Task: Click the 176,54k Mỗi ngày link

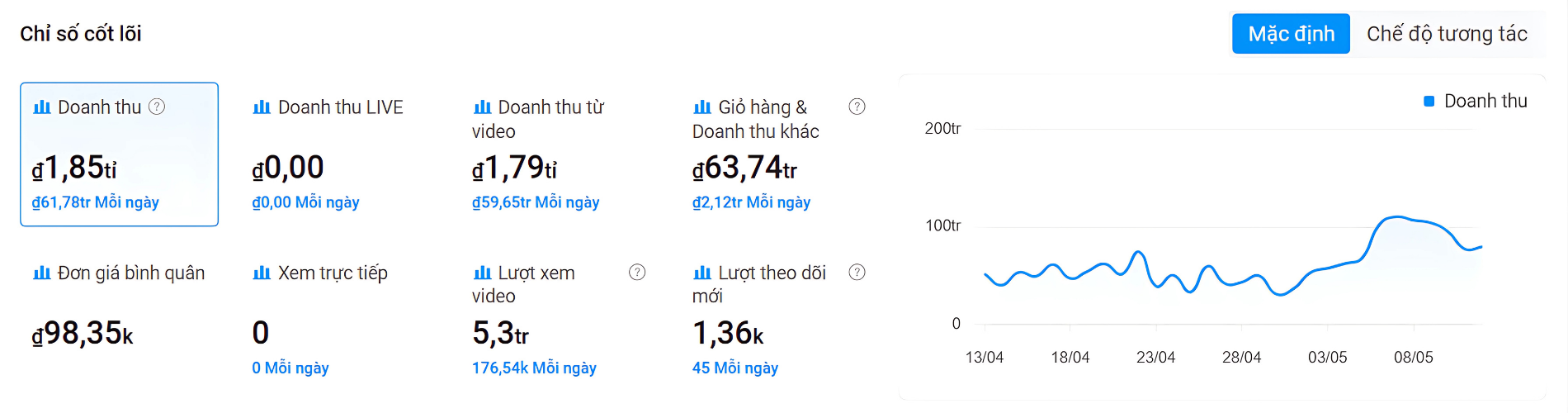Action: [534, 368]
